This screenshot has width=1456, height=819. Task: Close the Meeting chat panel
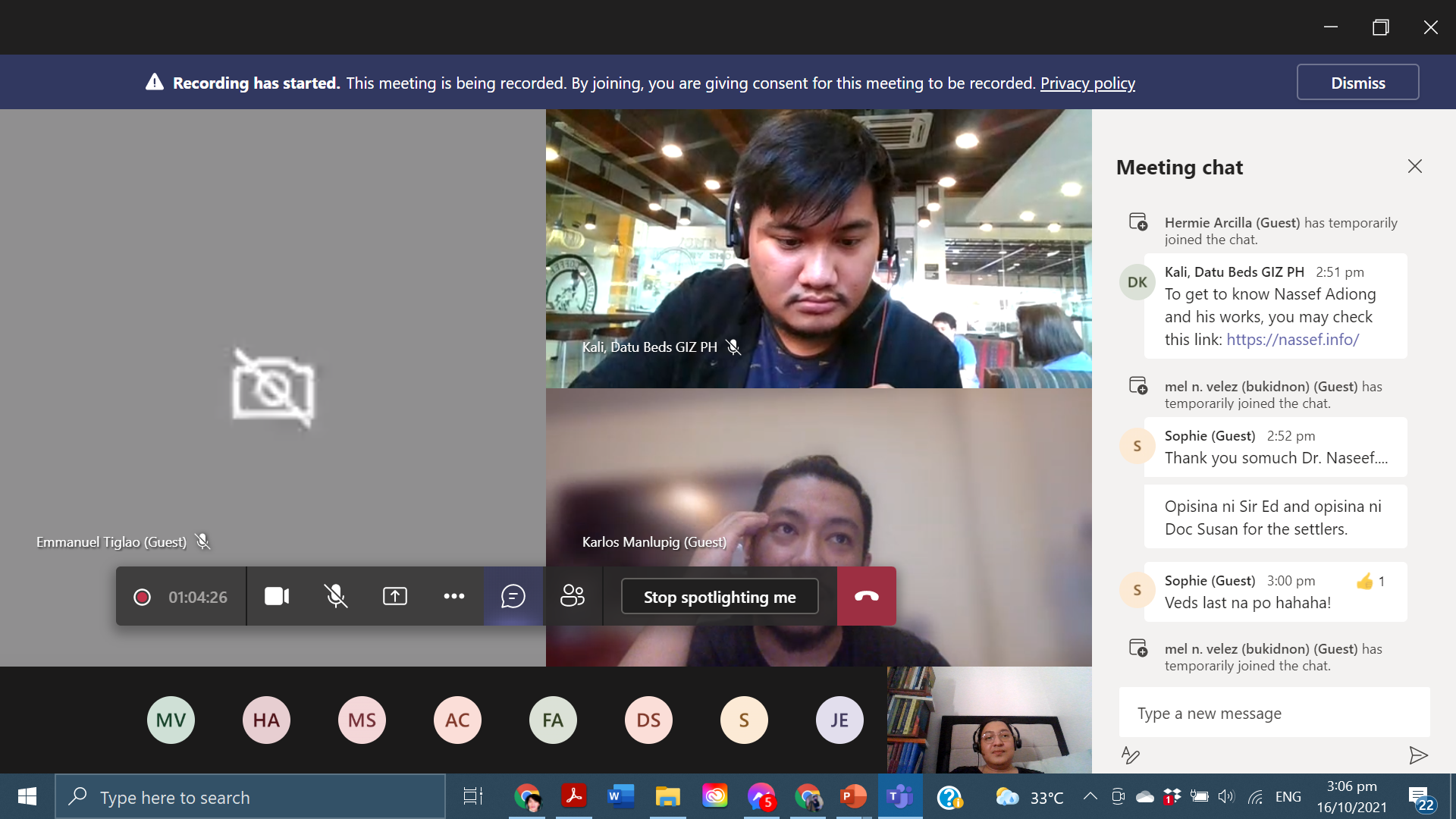[x=1415, y=167]
